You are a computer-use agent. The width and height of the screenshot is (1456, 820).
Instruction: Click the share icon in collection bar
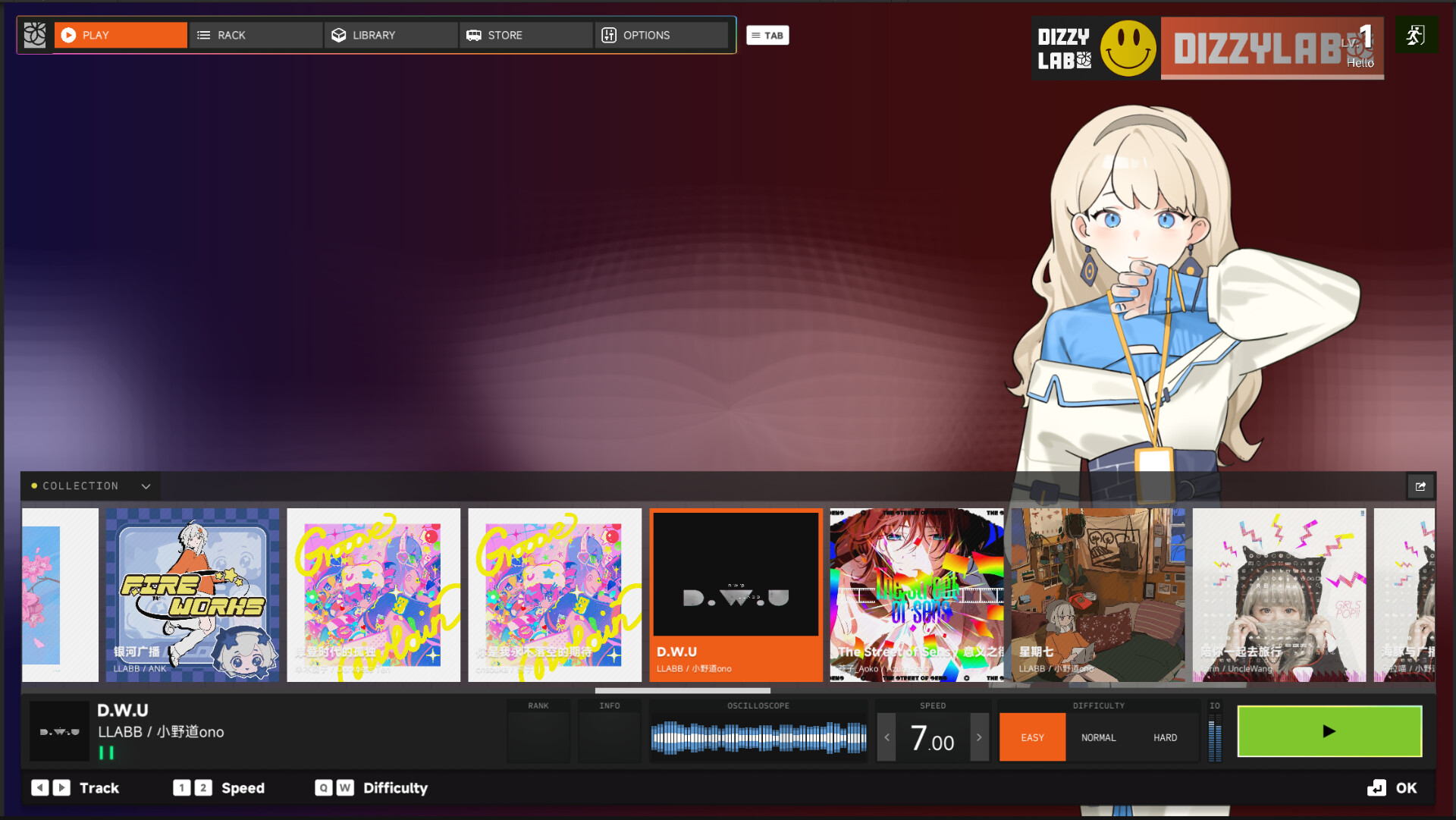point(1420,486)
